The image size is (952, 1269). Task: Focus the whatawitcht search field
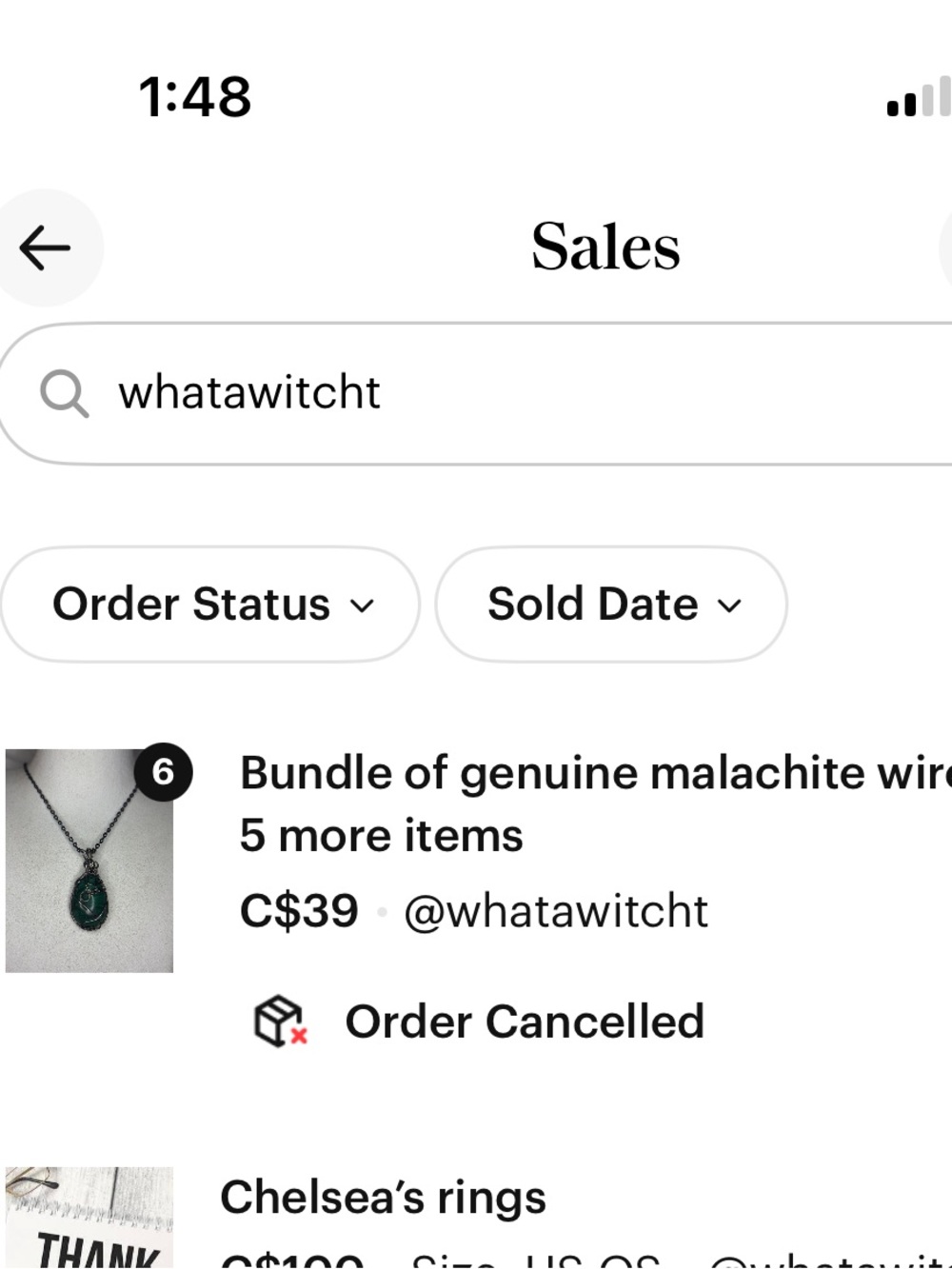pyautogui.click(x=476, y=393)
